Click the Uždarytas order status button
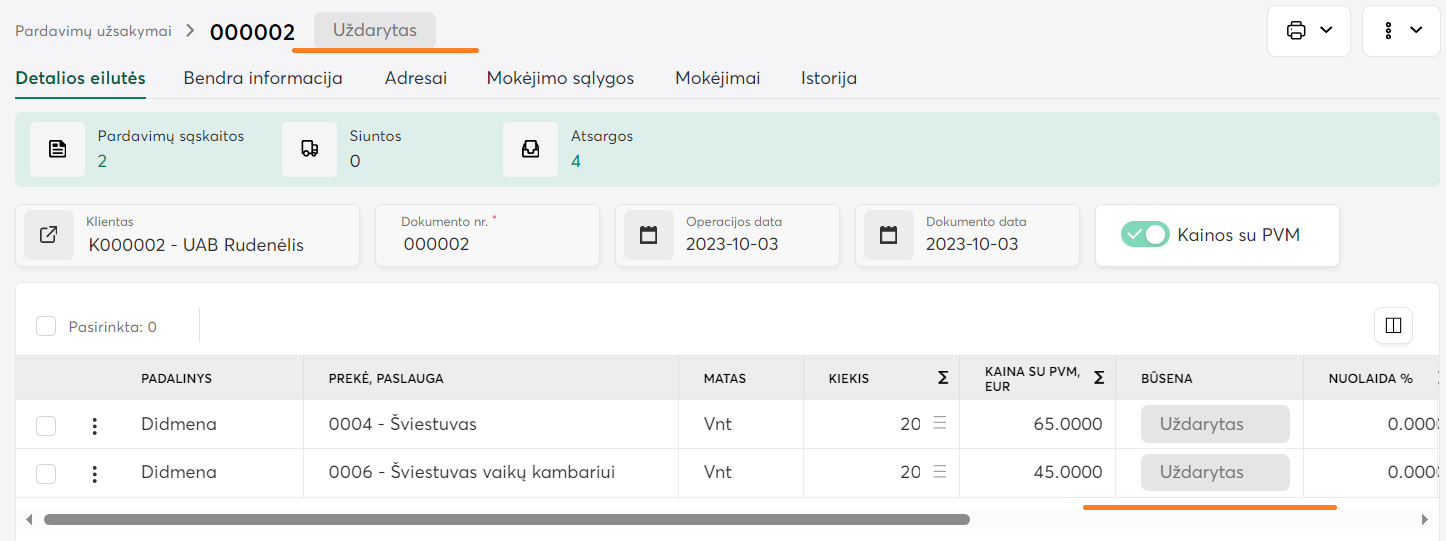 click(x=374, y=30)
